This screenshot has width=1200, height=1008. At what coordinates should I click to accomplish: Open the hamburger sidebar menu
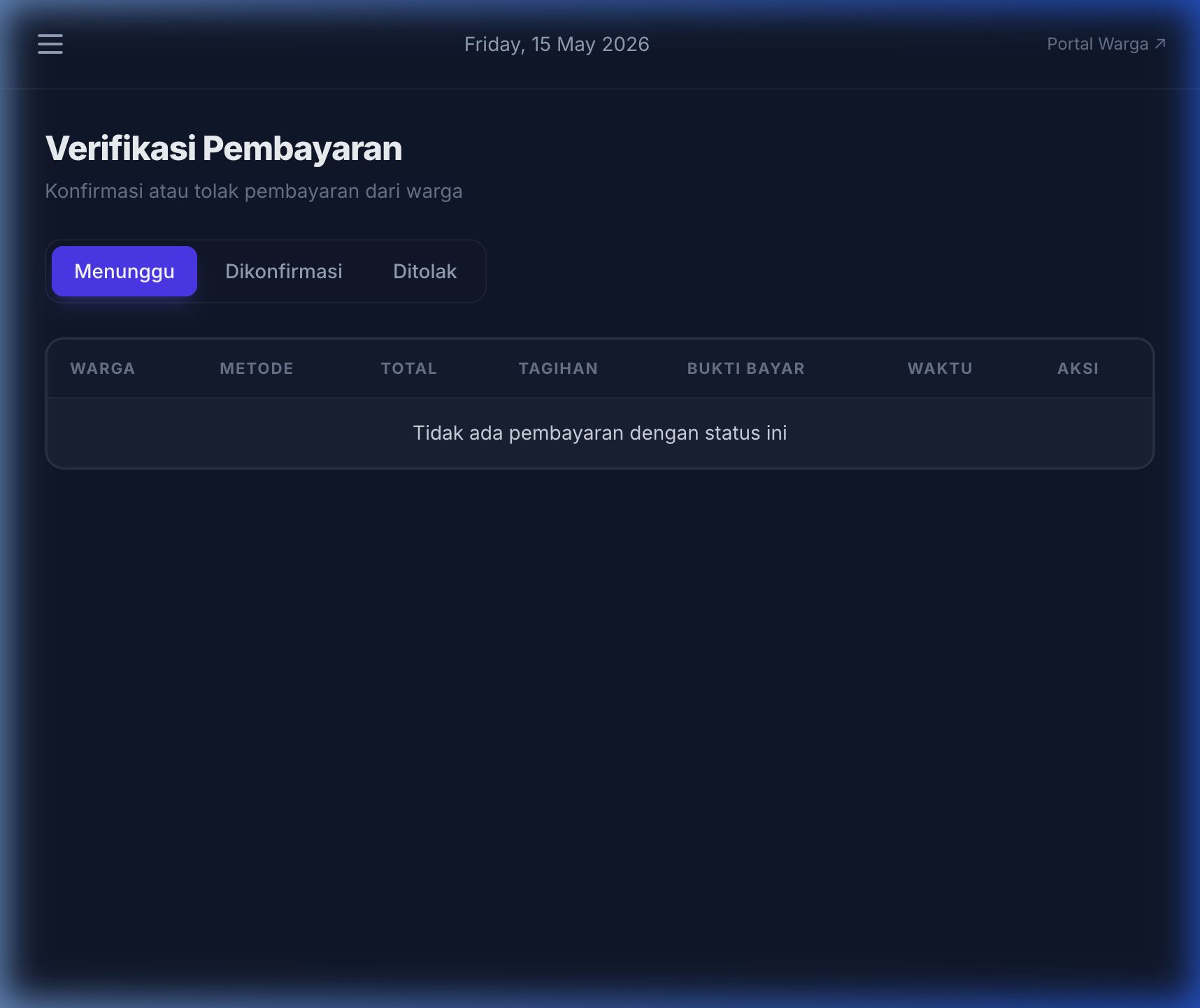pyautogui.click(x=50, y=44)
